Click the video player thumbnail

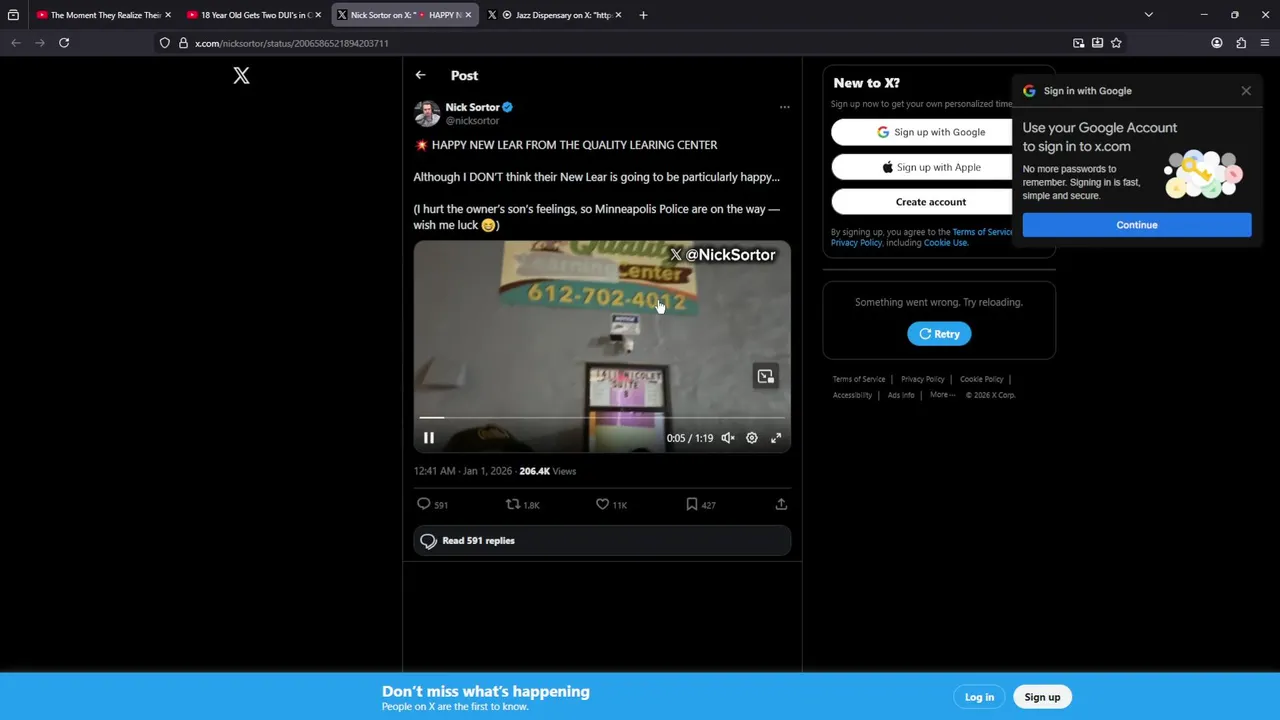coord(602,347)
